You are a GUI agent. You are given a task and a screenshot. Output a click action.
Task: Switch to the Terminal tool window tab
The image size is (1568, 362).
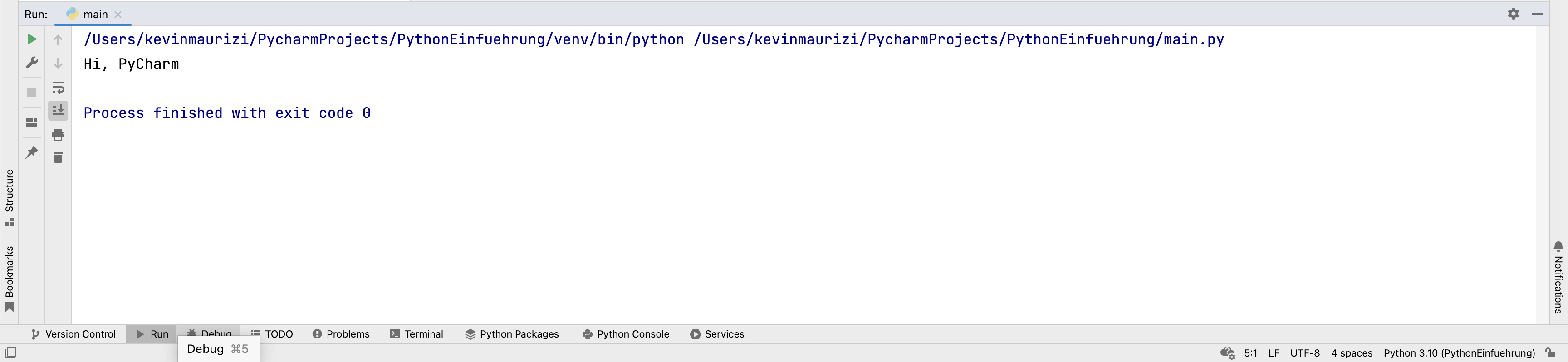(417, 334)
